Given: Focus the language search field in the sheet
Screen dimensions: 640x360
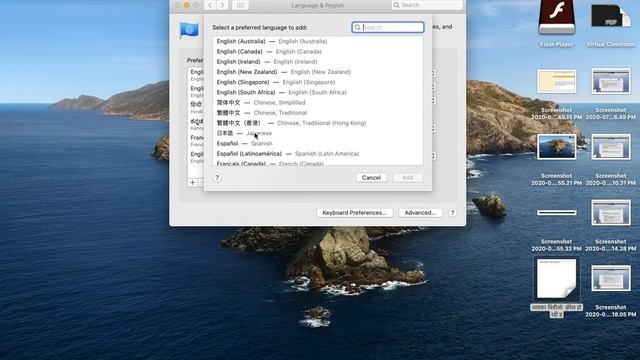Looking at the screenshot, I should coord(388,27).
